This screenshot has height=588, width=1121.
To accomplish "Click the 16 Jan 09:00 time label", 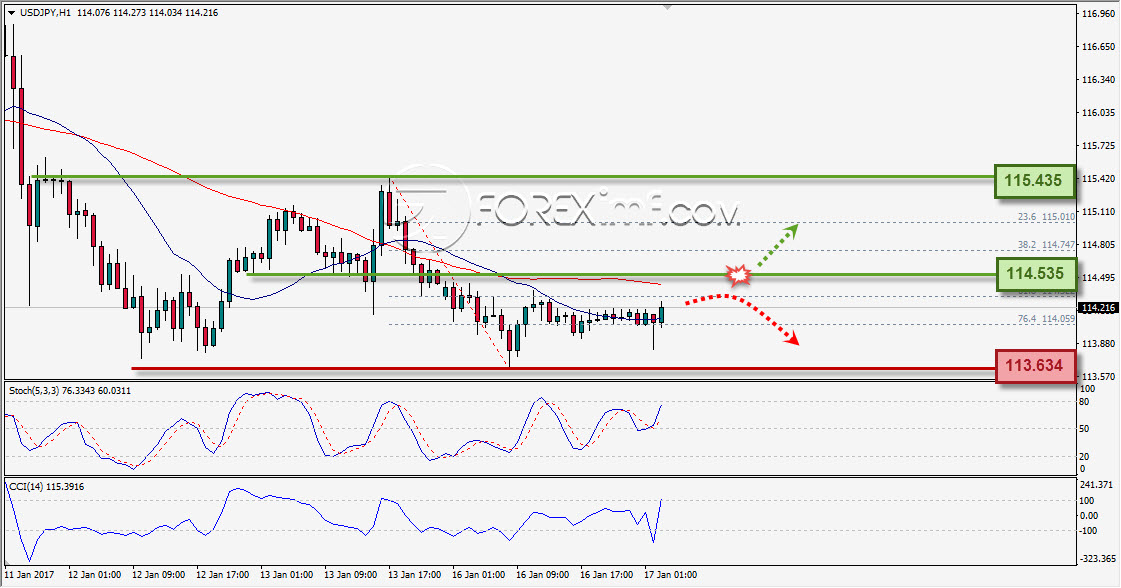I will click(x=543, y=574).
